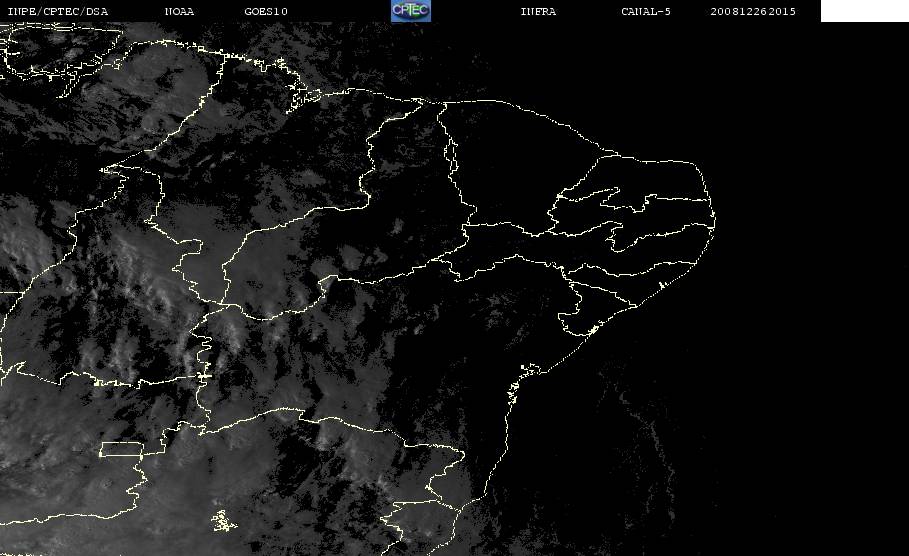The height and width of the screenshot is (556, 909).
Task: Click the blank white box at the top right
Action: (864, 10)
